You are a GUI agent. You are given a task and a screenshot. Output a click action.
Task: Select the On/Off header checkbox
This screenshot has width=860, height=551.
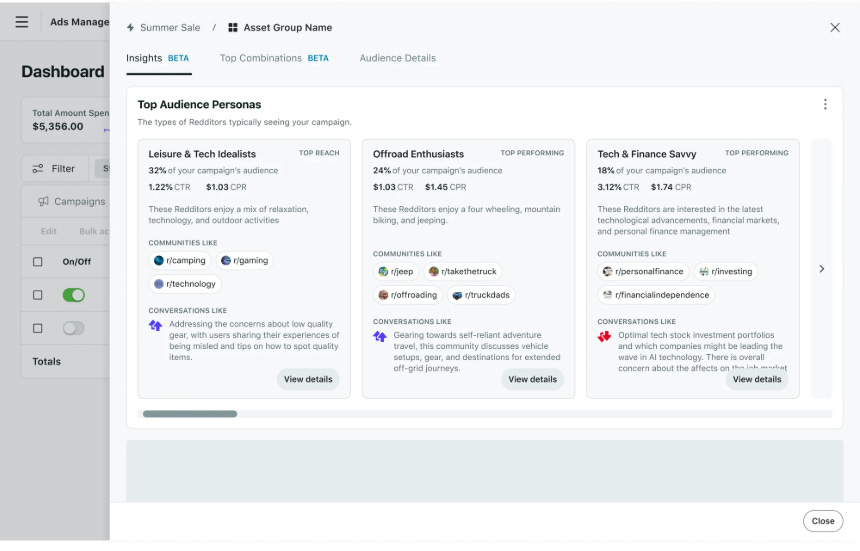click(37, 262)
